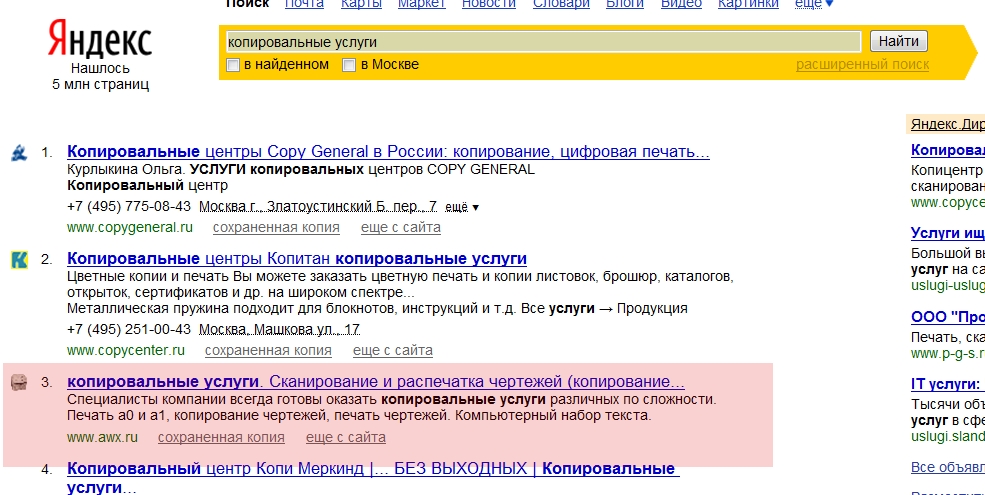Open еще с сайта for copygeneral.ru
The image size is (985, 495).
point(401,227)
